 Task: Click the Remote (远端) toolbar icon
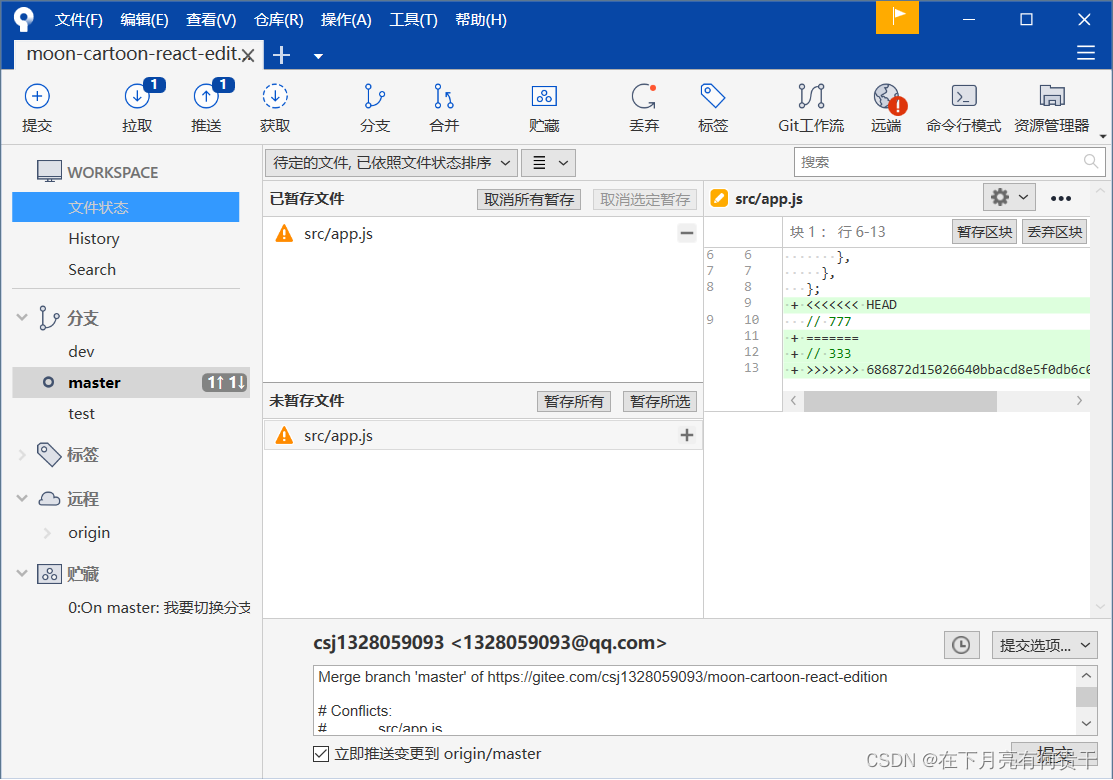tap(887, 108)
